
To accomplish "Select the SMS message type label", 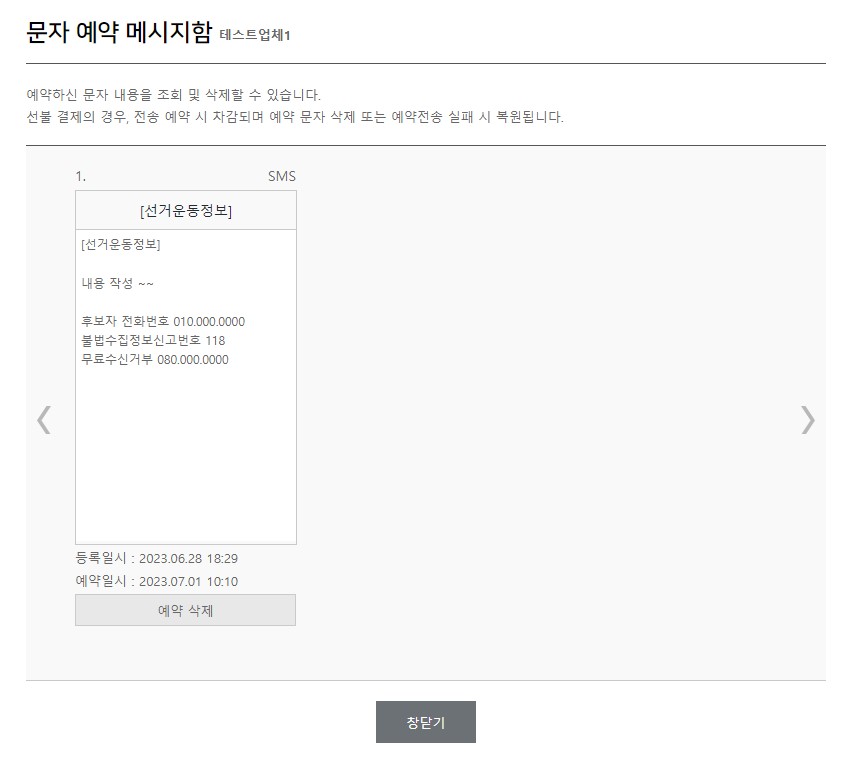I will (x=281, y=176).
